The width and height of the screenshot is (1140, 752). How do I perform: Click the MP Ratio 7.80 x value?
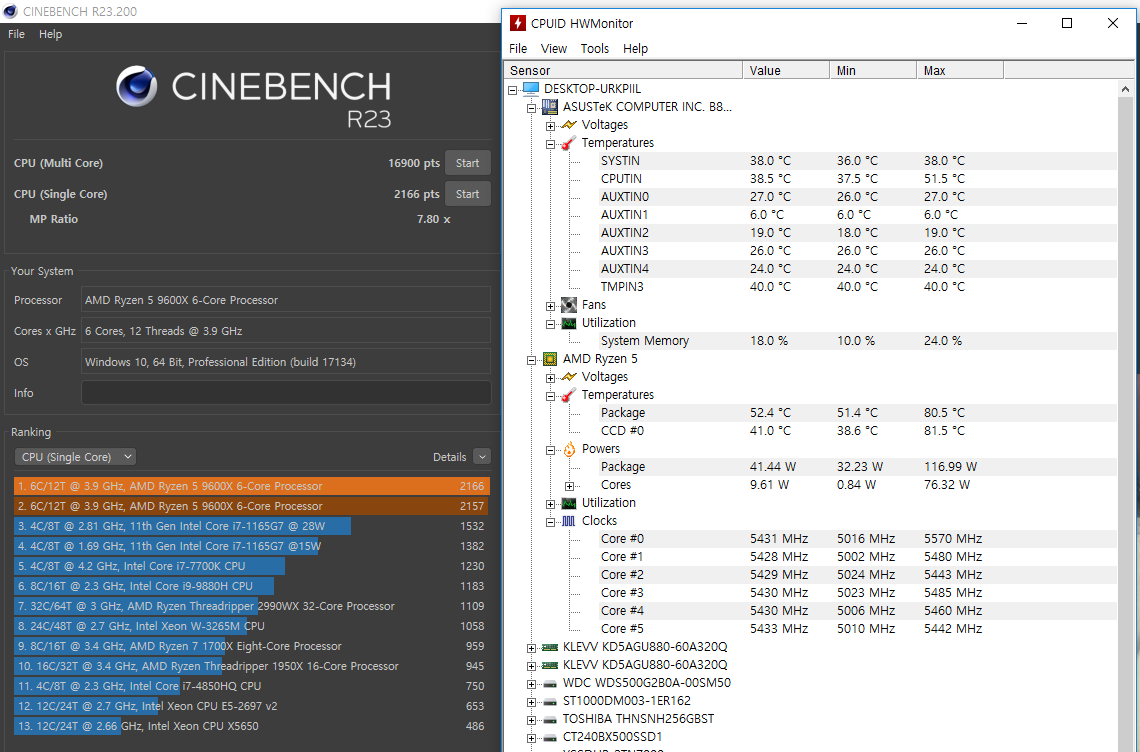[433, 219]
